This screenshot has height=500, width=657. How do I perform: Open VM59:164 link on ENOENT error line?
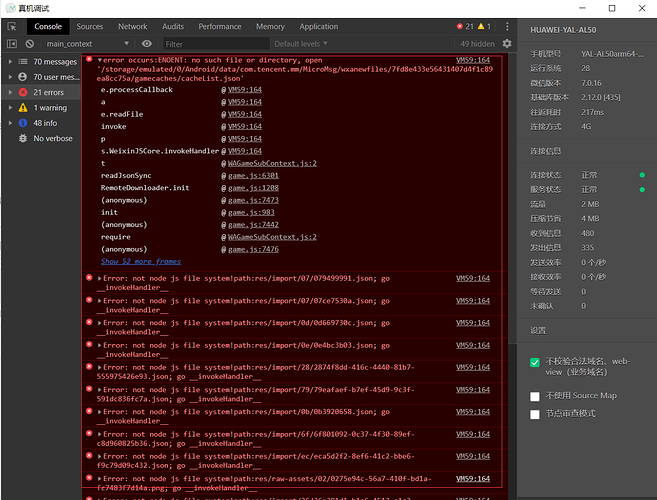click(x=473, y=60)
